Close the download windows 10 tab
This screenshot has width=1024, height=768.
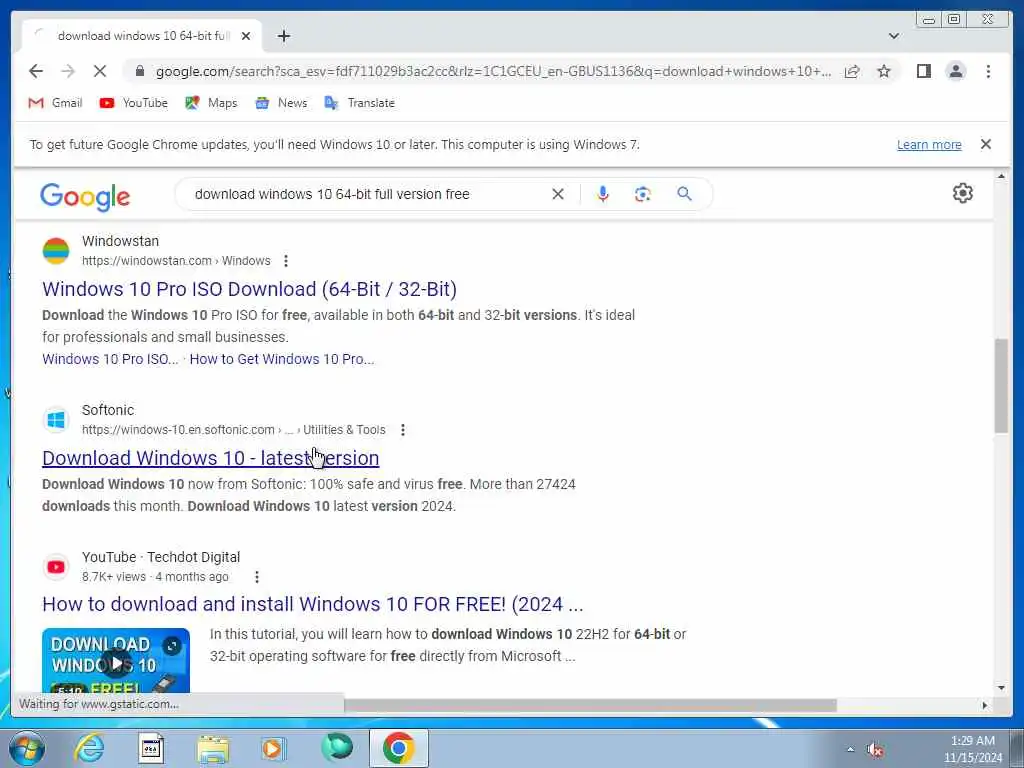click(246, 36)
